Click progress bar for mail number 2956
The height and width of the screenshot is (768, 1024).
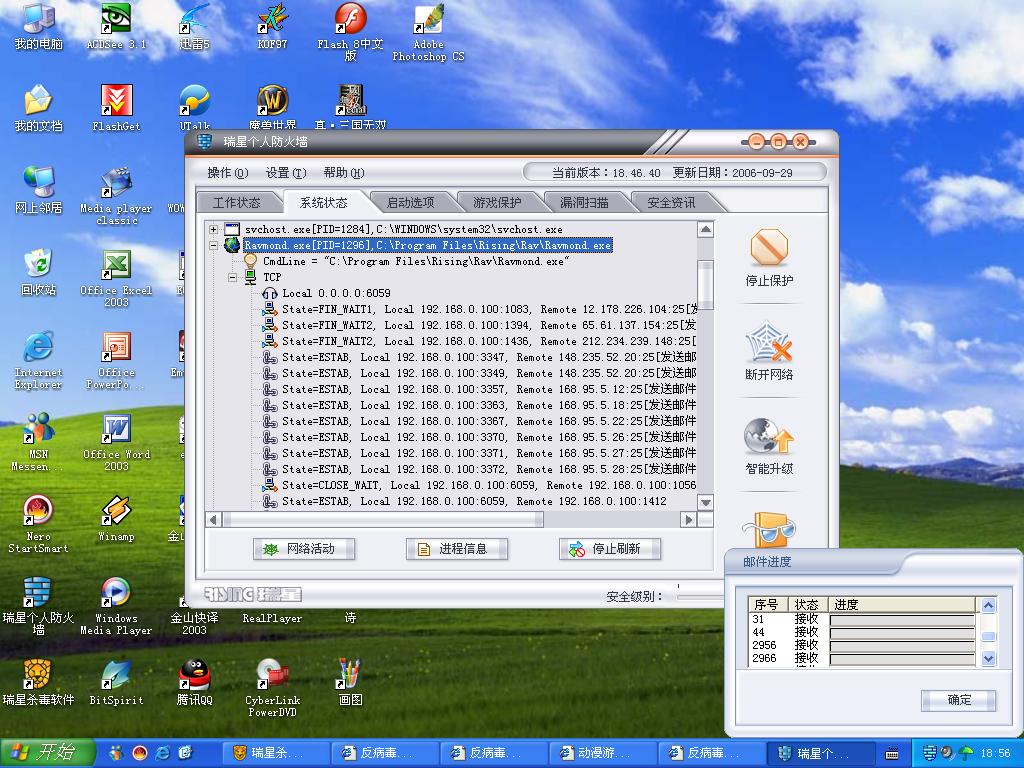tap(903, 645)
